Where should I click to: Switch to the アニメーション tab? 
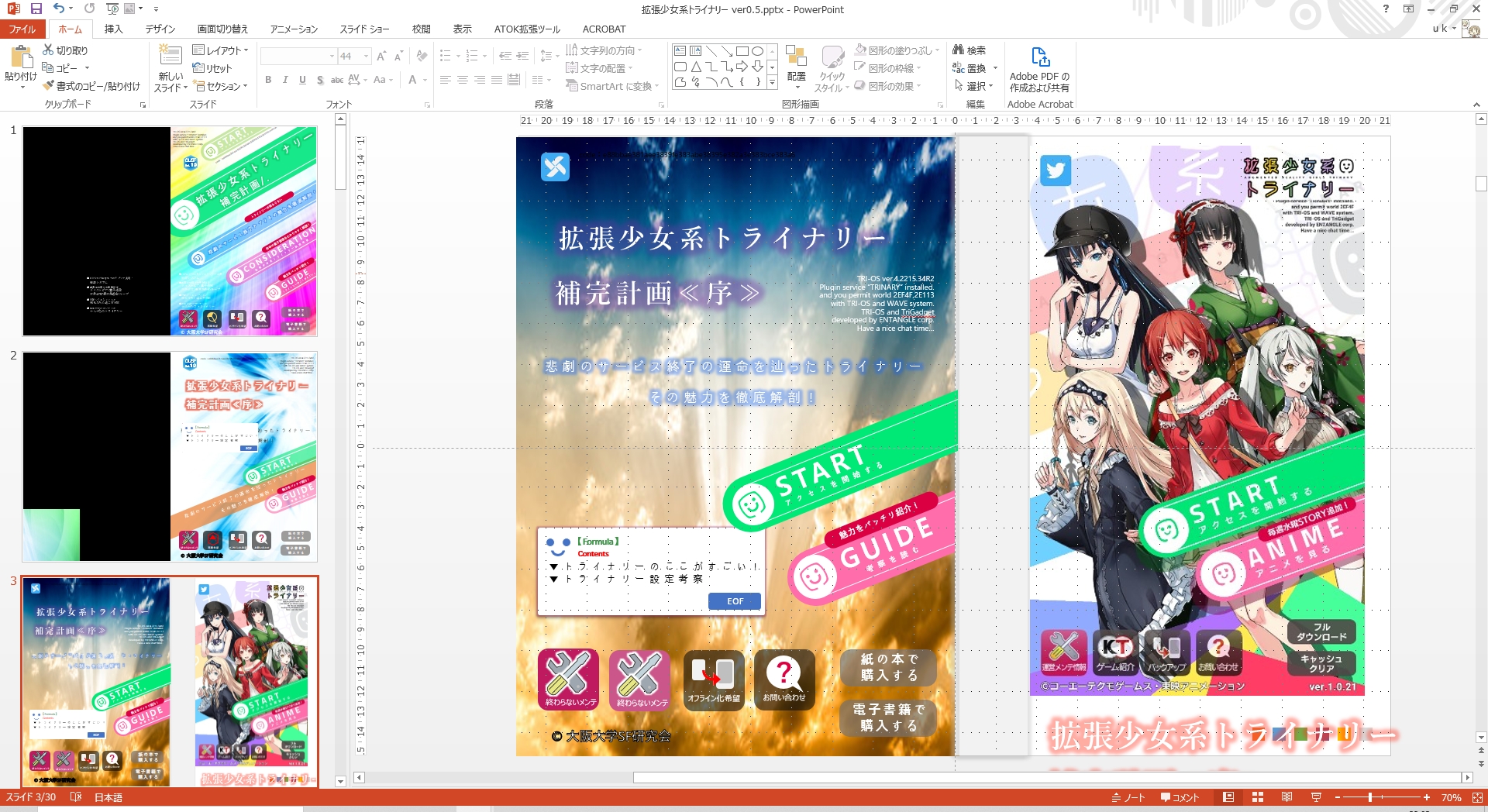(294, 29)
